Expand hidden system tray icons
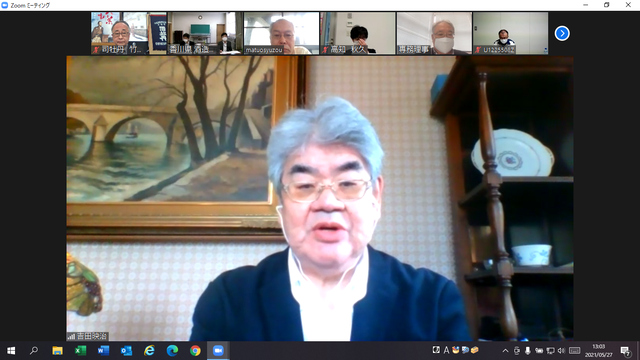 pyautogui.click(x=505, y=351)
